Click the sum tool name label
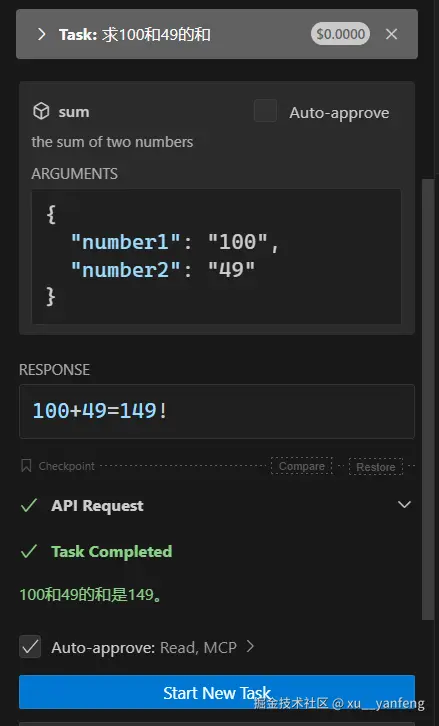 (74, 112)
